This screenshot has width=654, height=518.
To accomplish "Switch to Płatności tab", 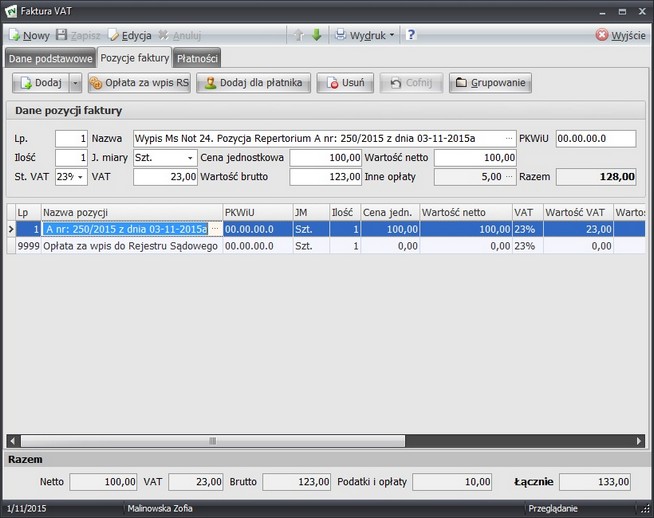I will (198, 58).
